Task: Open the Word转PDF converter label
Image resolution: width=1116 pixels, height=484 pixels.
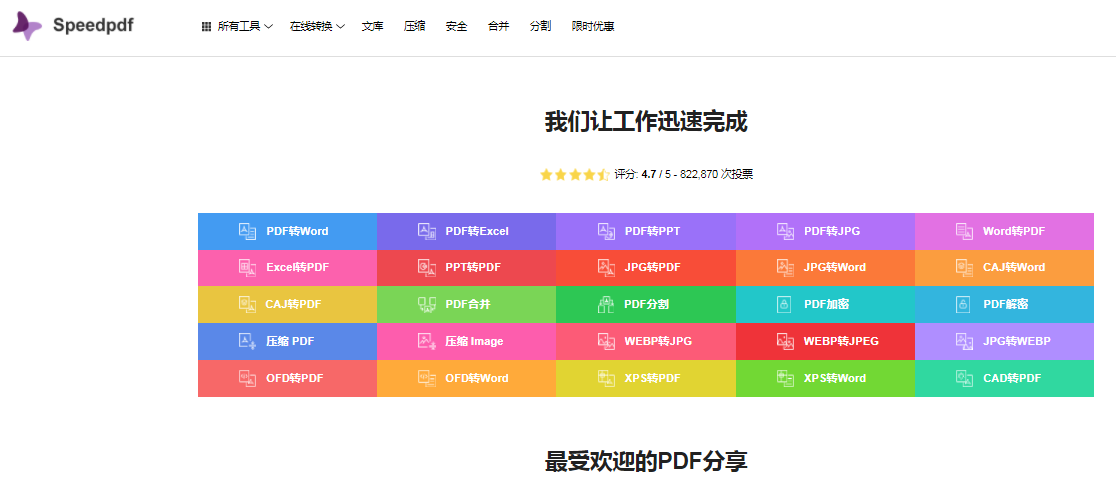Action: click(1014, 231)
